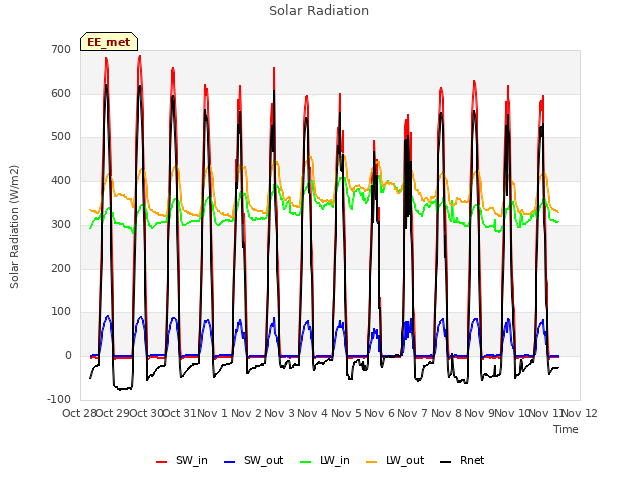Screen dimensions: 640x480
Task: Click the green LW_in legend swatch
Action: [306, 462]
